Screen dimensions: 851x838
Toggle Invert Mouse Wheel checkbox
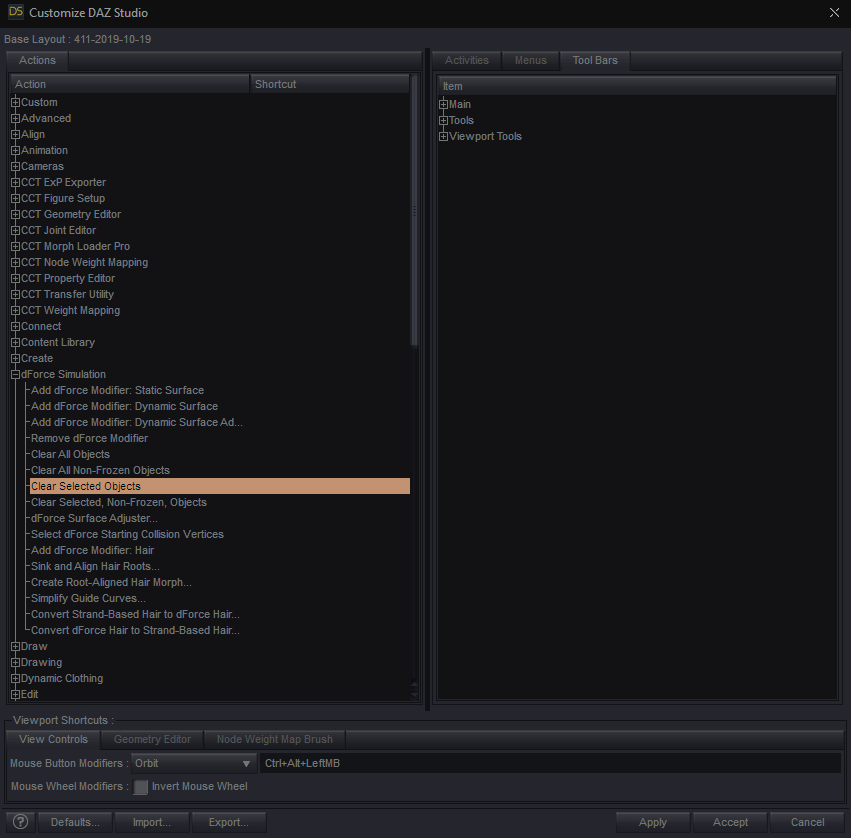(x=141, y=786)
